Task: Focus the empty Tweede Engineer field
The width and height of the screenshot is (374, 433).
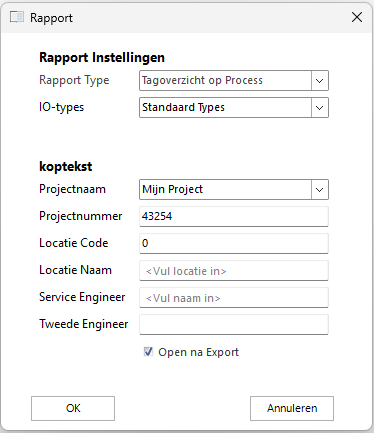Action: (x=234, y=324)
